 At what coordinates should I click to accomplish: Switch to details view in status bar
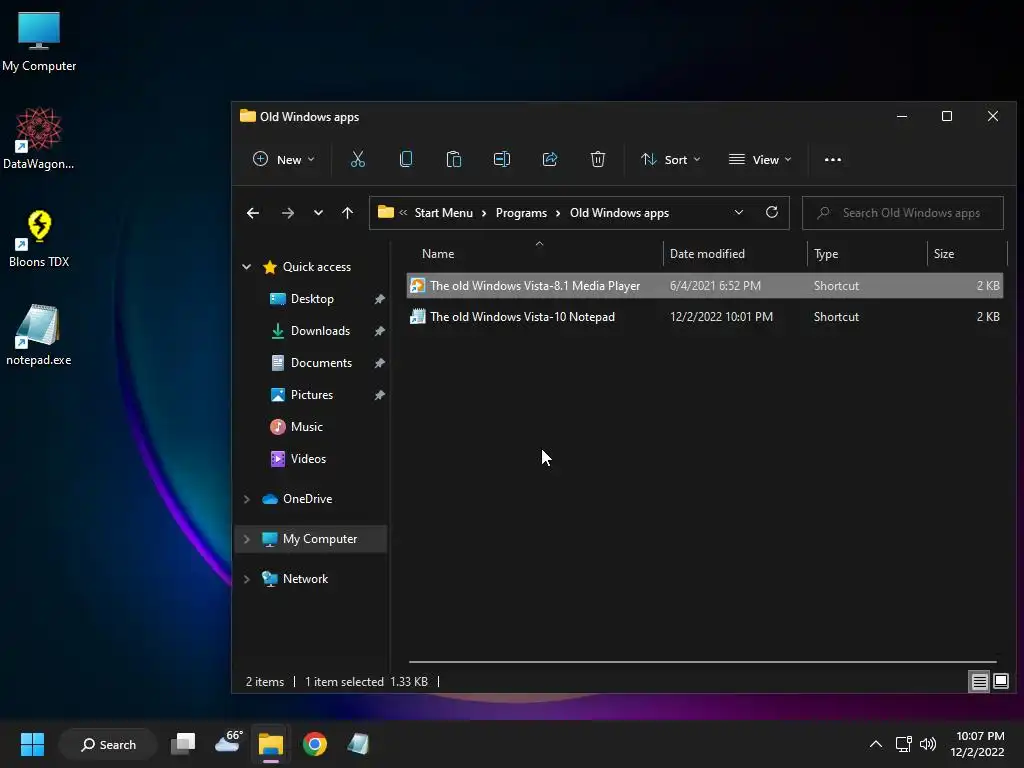point(980,682)
